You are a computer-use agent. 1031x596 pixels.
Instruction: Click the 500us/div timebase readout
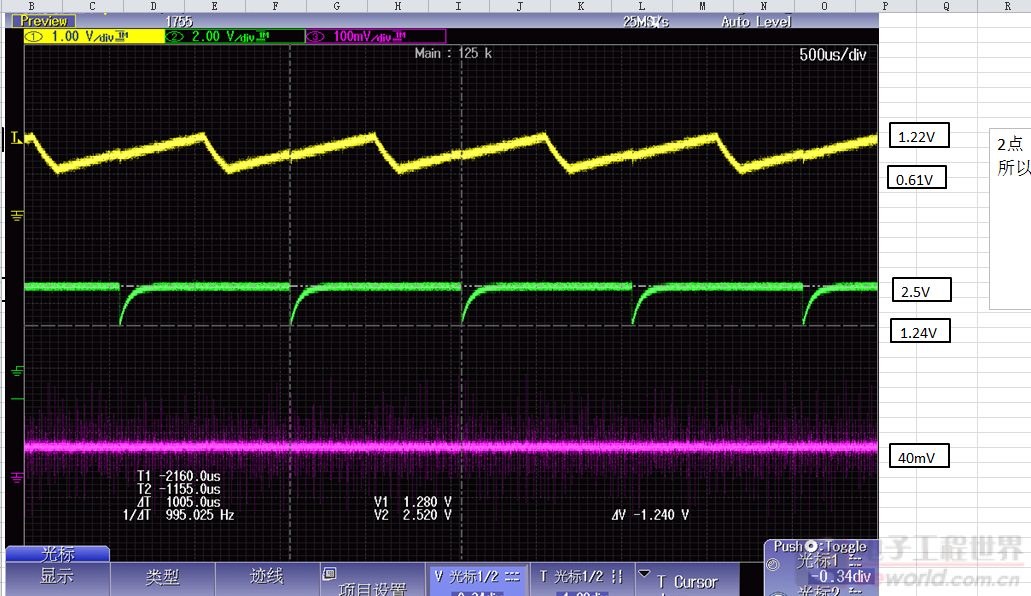[x=832, y=55]
